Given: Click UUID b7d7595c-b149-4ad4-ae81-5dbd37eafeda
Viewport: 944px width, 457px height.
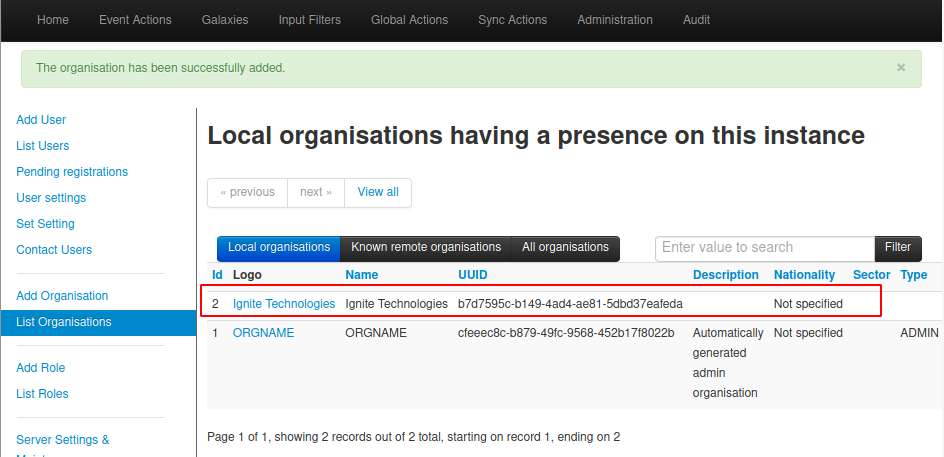Looking at the screenshot, I should [570, 304].
